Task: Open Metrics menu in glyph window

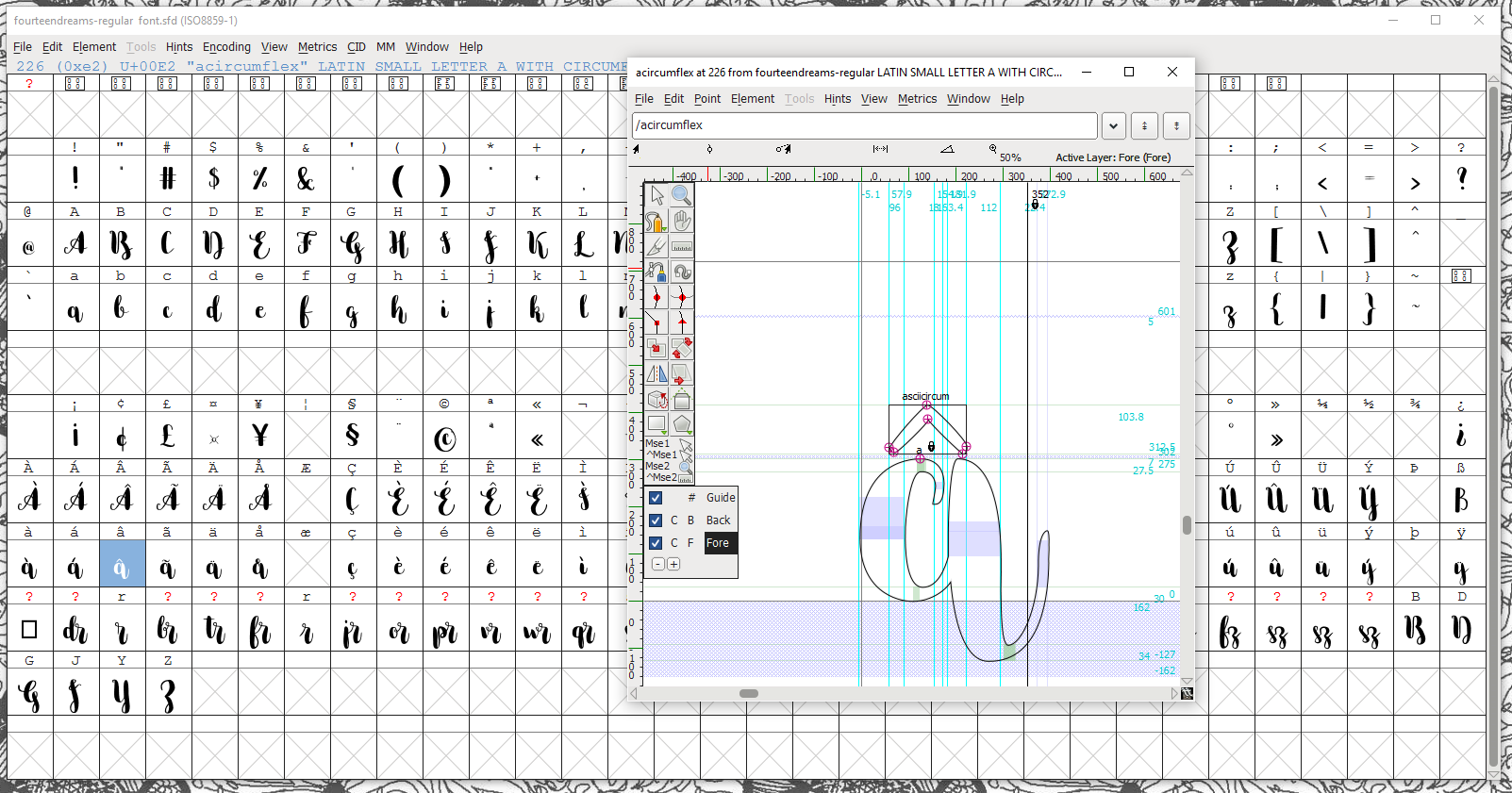Action: (x=917, y=99)
